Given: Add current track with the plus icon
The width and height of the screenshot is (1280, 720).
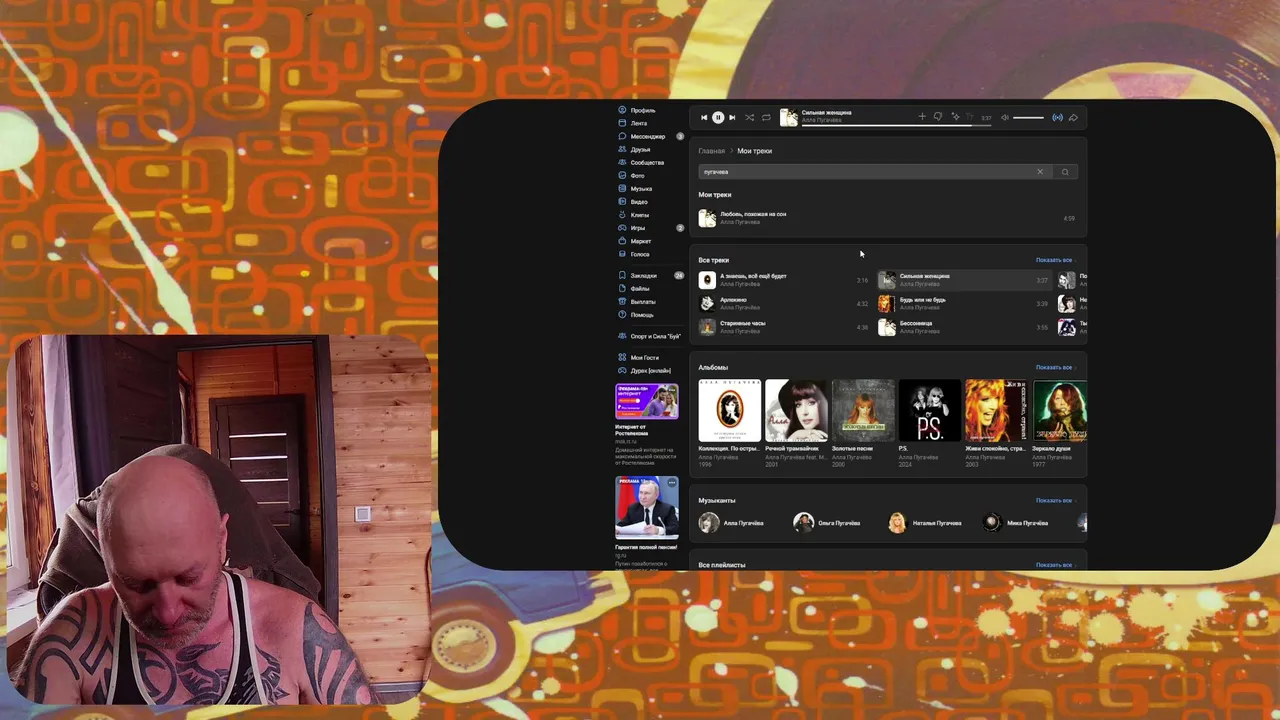Looking at the screenshot, I should [922, 117].
